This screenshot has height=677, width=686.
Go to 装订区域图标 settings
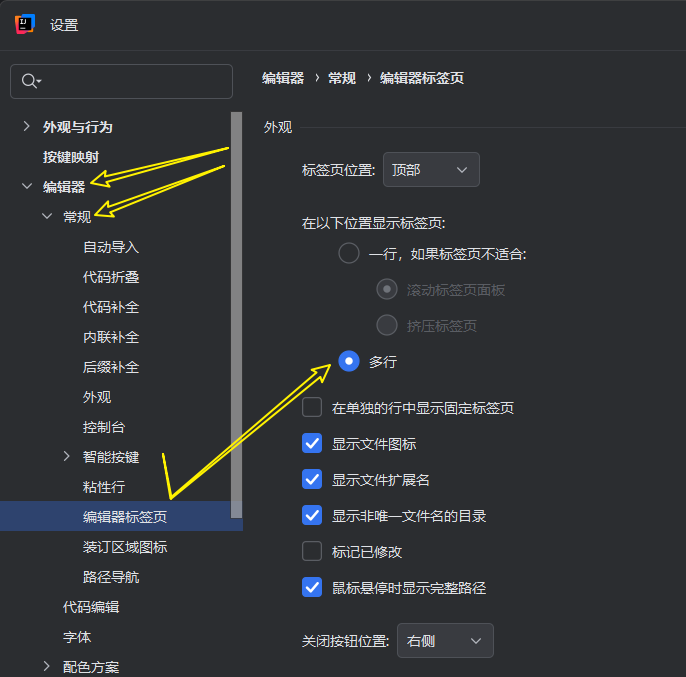[x=125, y=547]
